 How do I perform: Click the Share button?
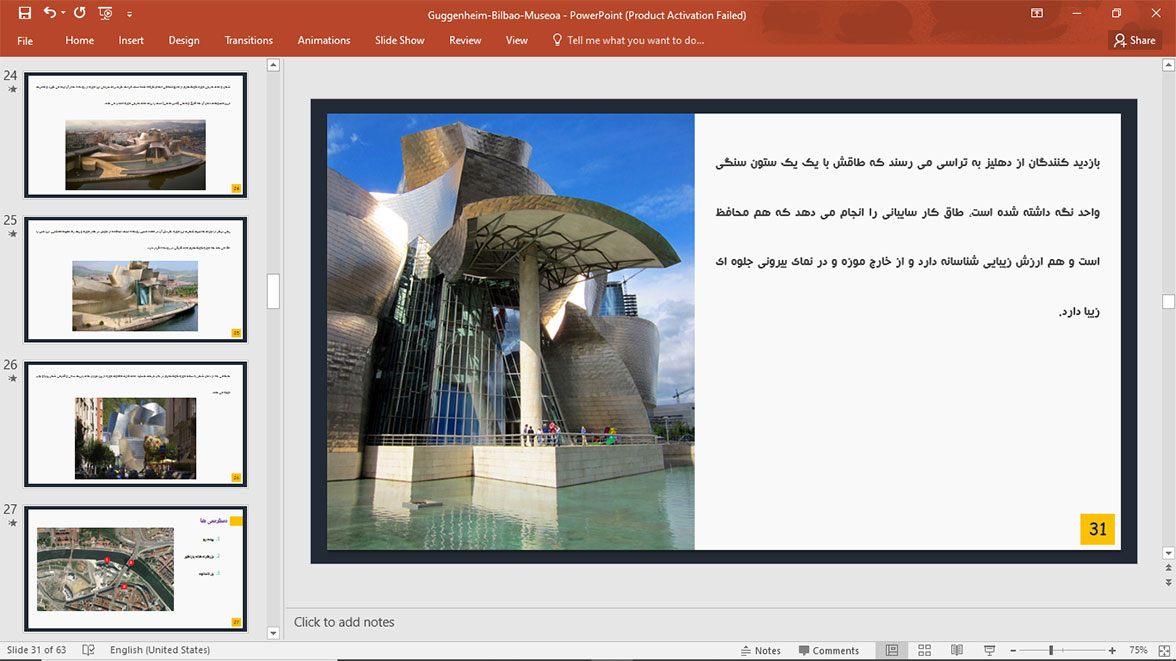(x=1135, y=41)
